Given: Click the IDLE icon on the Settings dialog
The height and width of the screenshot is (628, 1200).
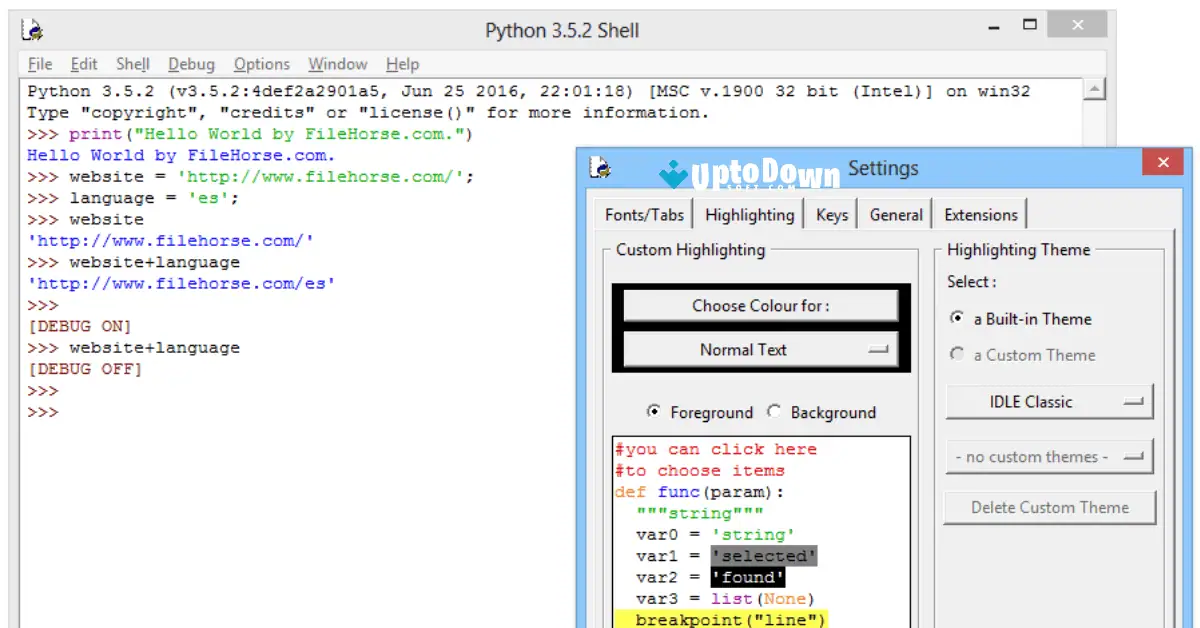Looking at the screenshot, I should tap(600, 168).
